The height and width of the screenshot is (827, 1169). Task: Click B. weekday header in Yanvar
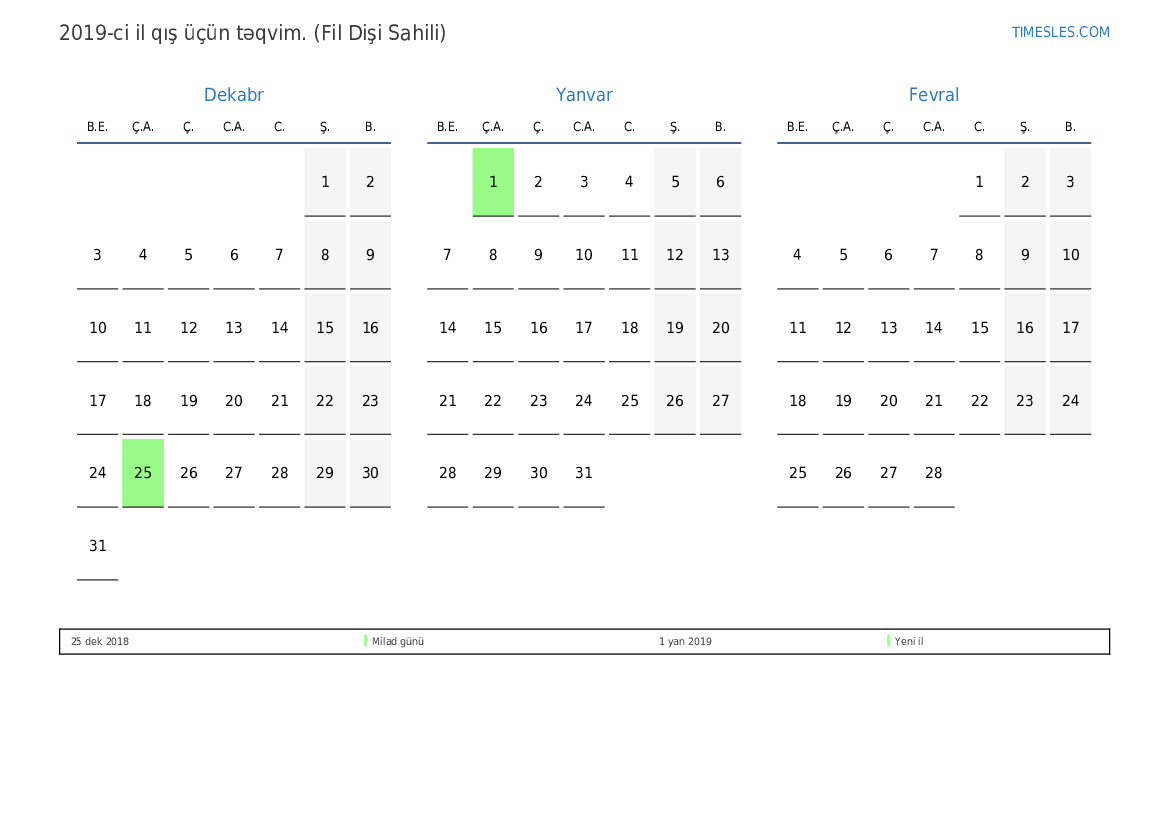click(720, 127)
